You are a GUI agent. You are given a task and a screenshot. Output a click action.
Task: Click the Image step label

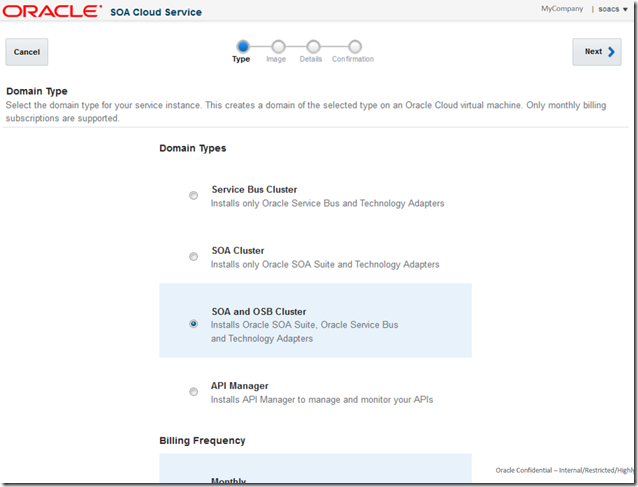[276, 59]
